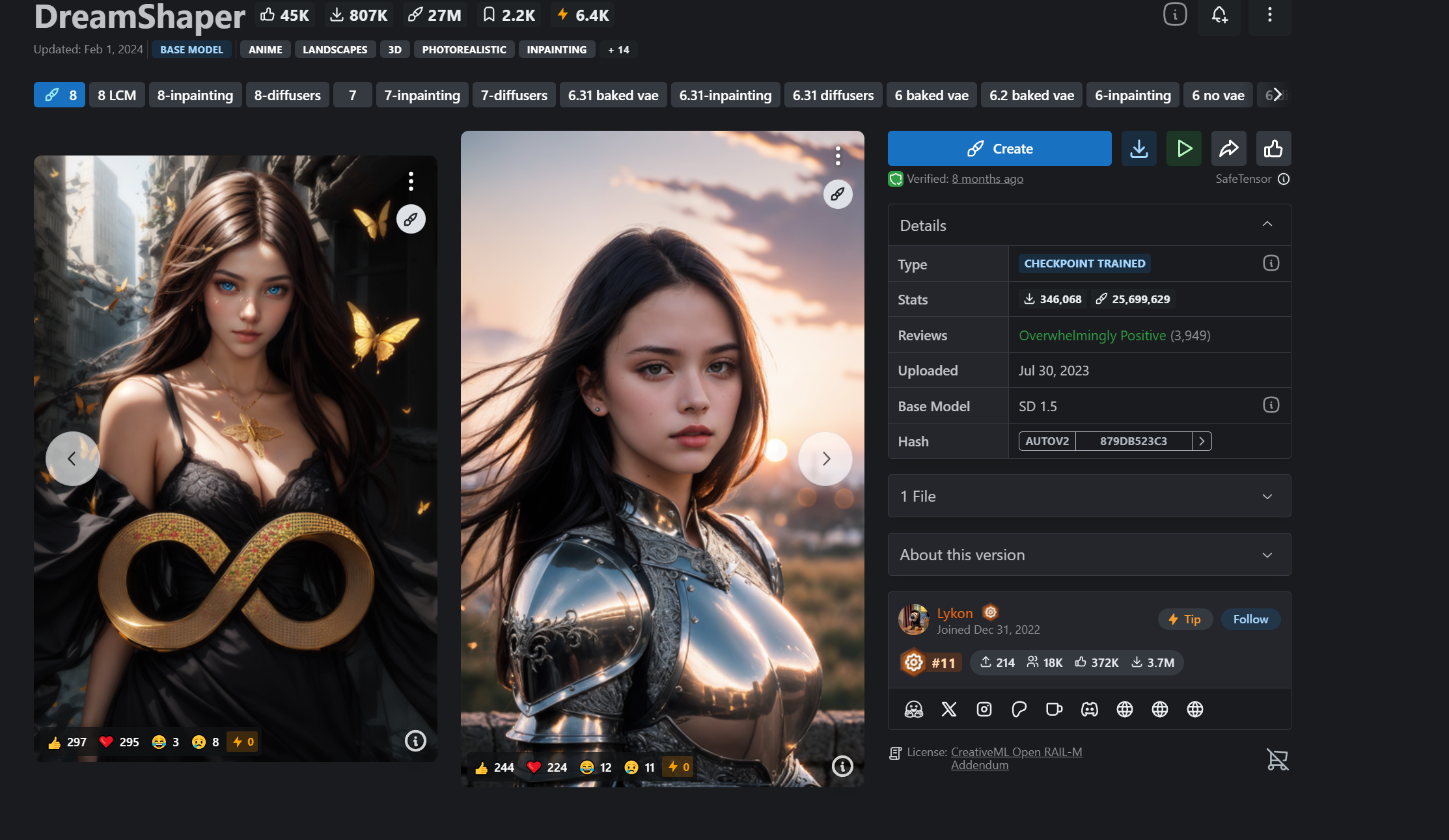1449x840 pixels.
Task: Collapse the Details panel chevron
Action: click(1267, 224)
